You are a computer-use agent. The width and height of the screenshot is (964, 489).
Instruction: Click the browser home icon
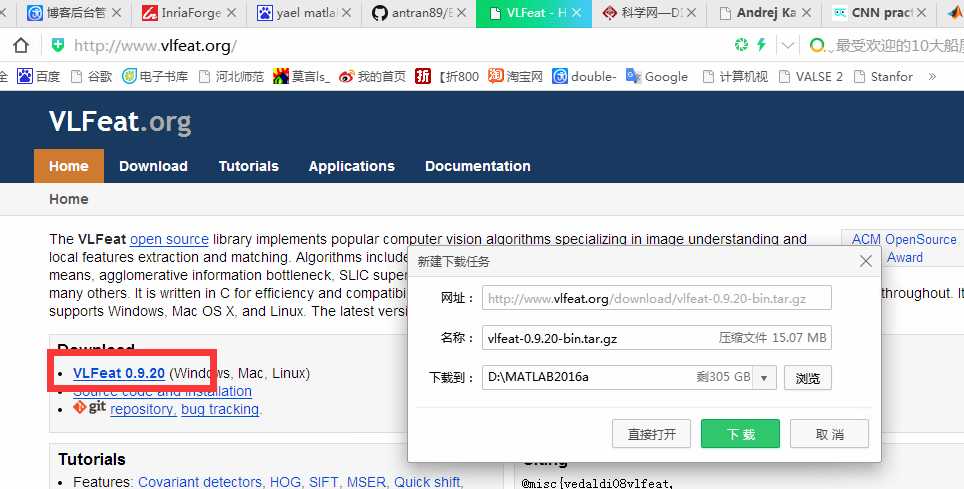[21, 45]
